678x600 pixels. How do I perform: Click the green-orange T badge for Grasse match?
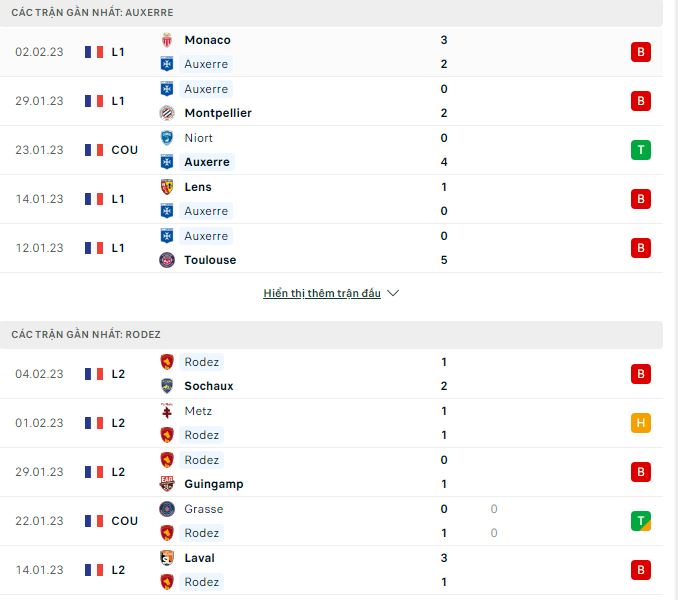[x=641, y=521]
